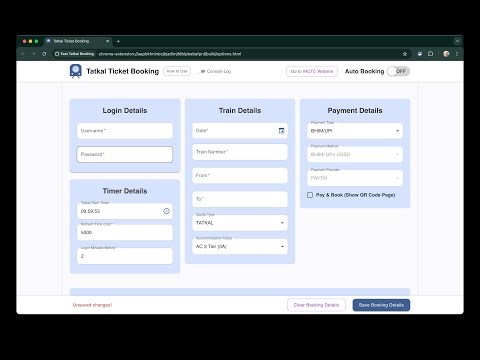Click the Payment Details heading

click(355, 111)
